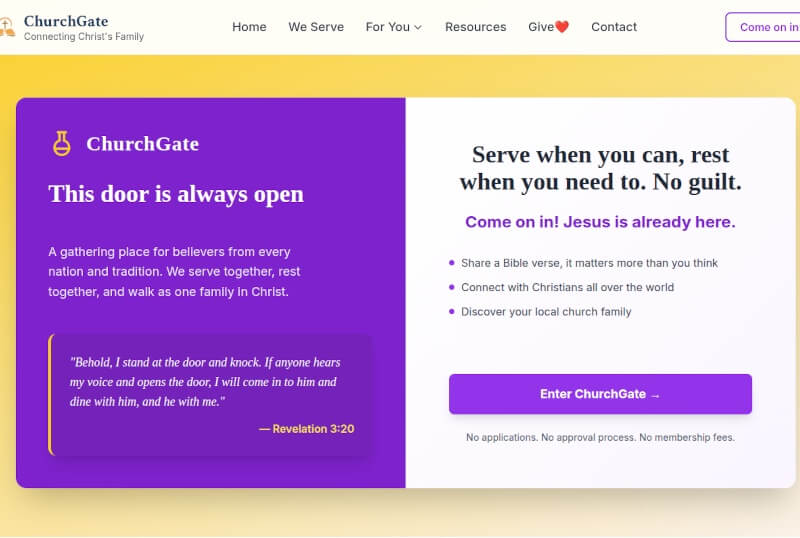Open the We Serve menu item

[x=316, y=27]
